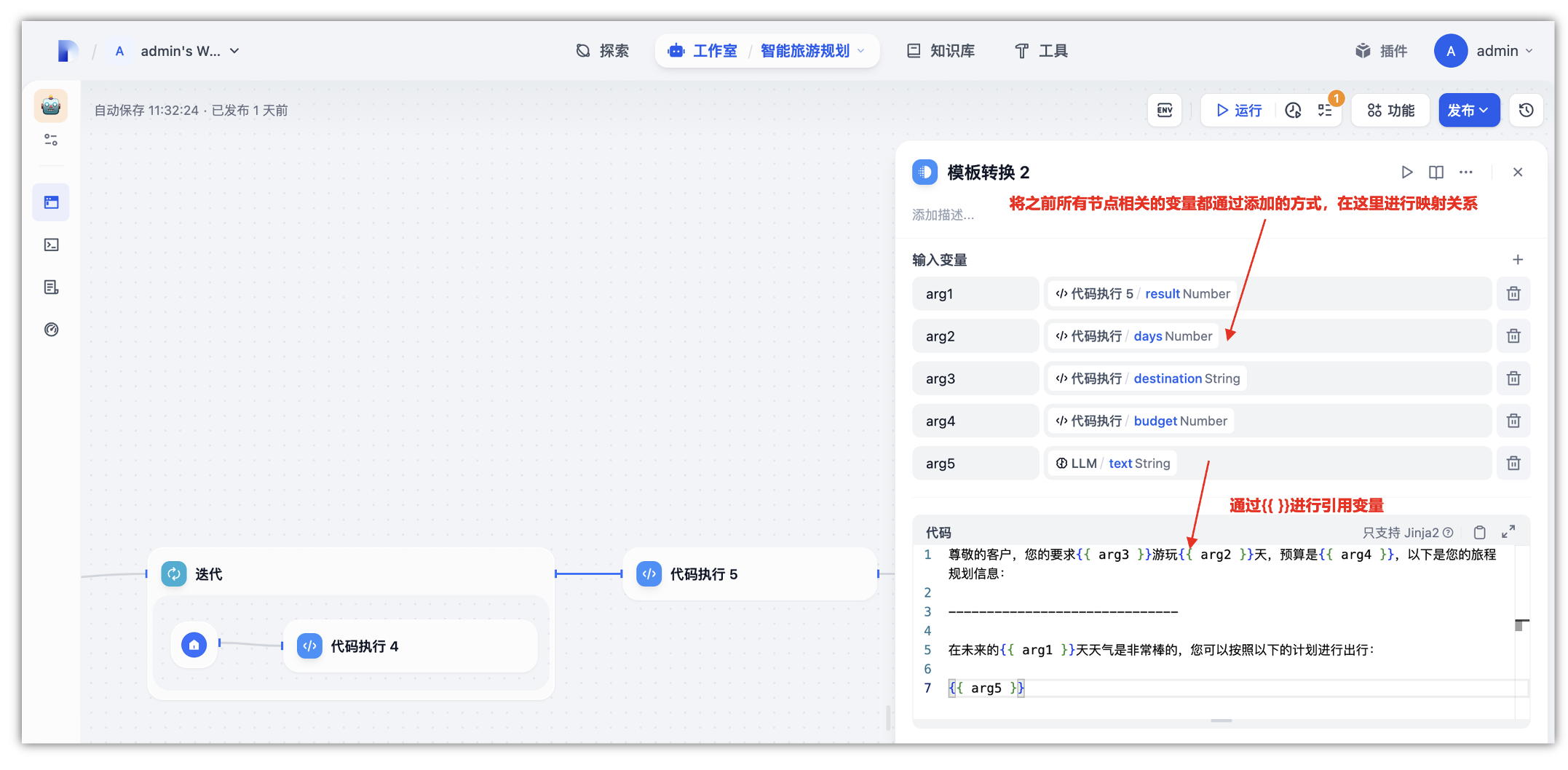Edit the arg5 variable name field
Screen dimensions: 1568x770
975,464
